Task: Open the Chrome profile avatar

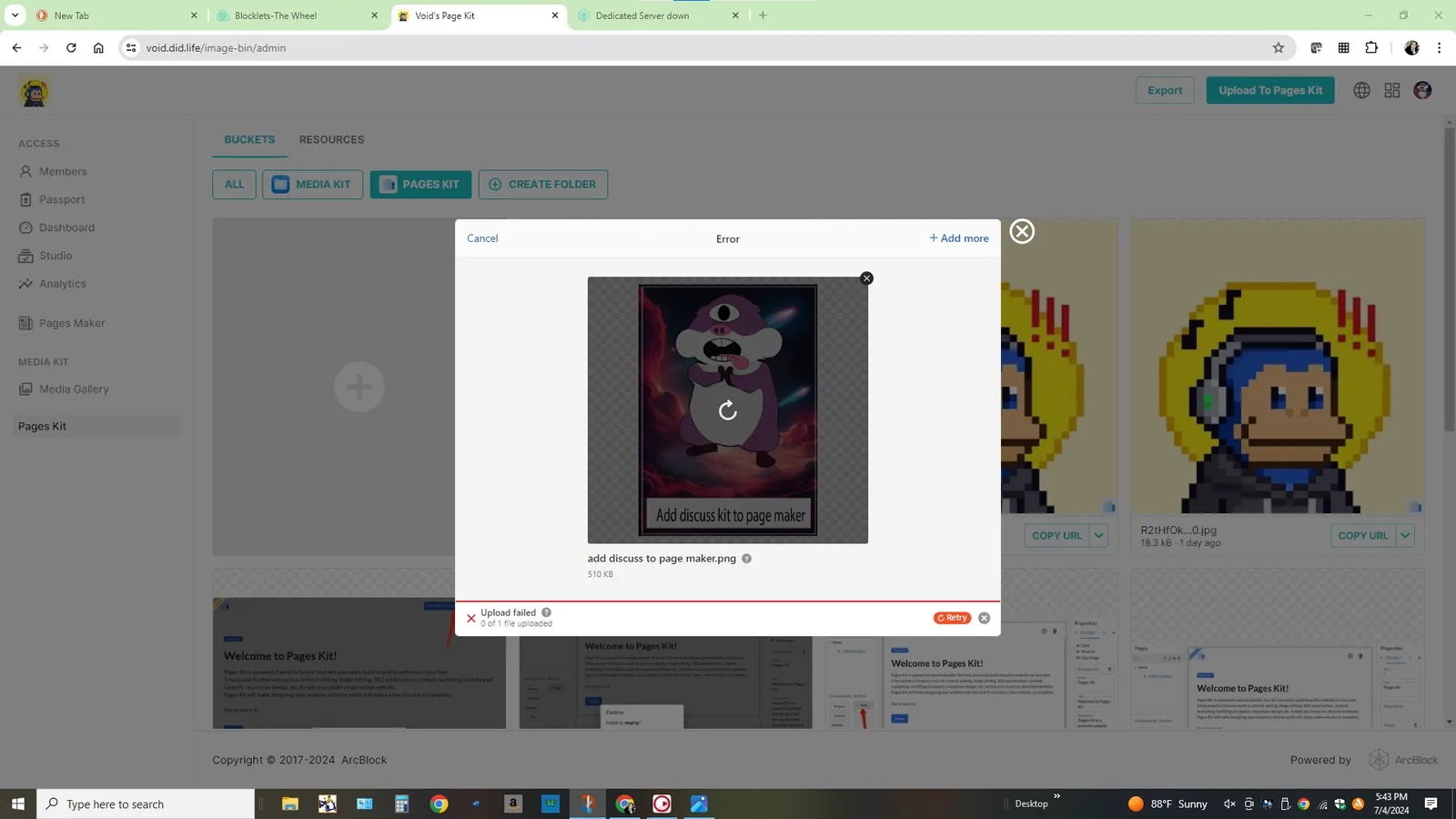Action: point(1411,48)
